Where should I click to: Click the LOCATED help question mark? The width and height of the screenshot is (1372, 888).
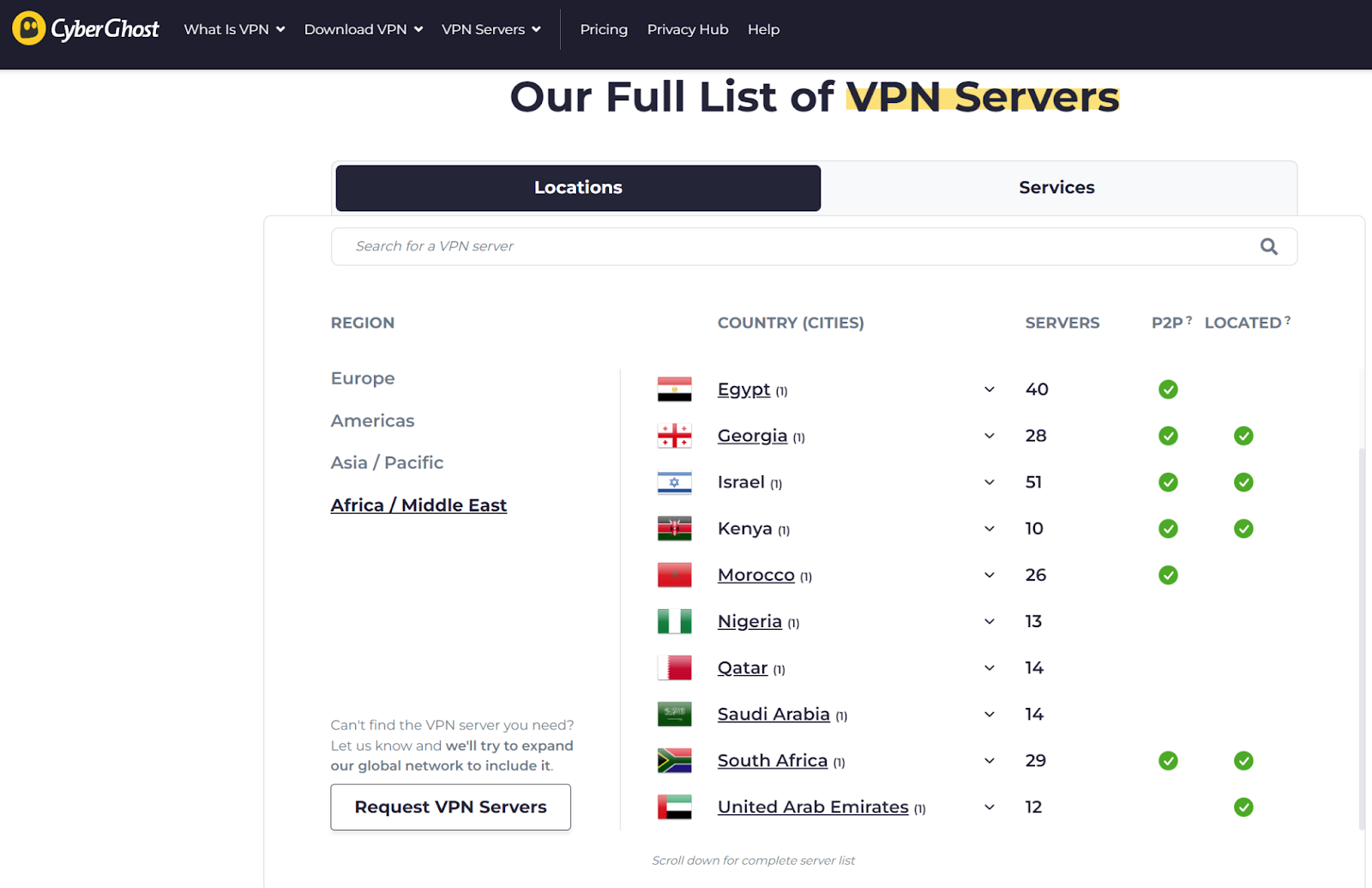click(x=1287, y=320)
